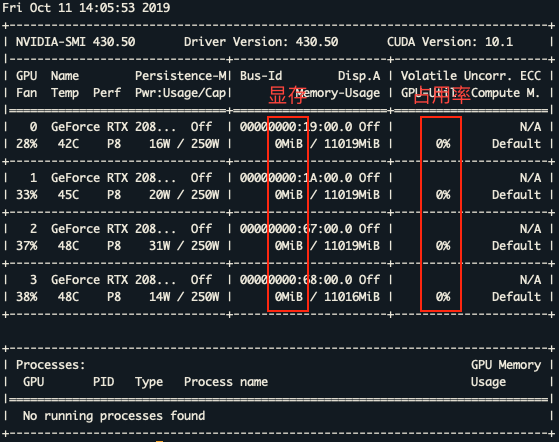Screen dimensions: 559x442
Task: Click the Volatile Uncorr. ECC header
Action: [x=471, y=76]
